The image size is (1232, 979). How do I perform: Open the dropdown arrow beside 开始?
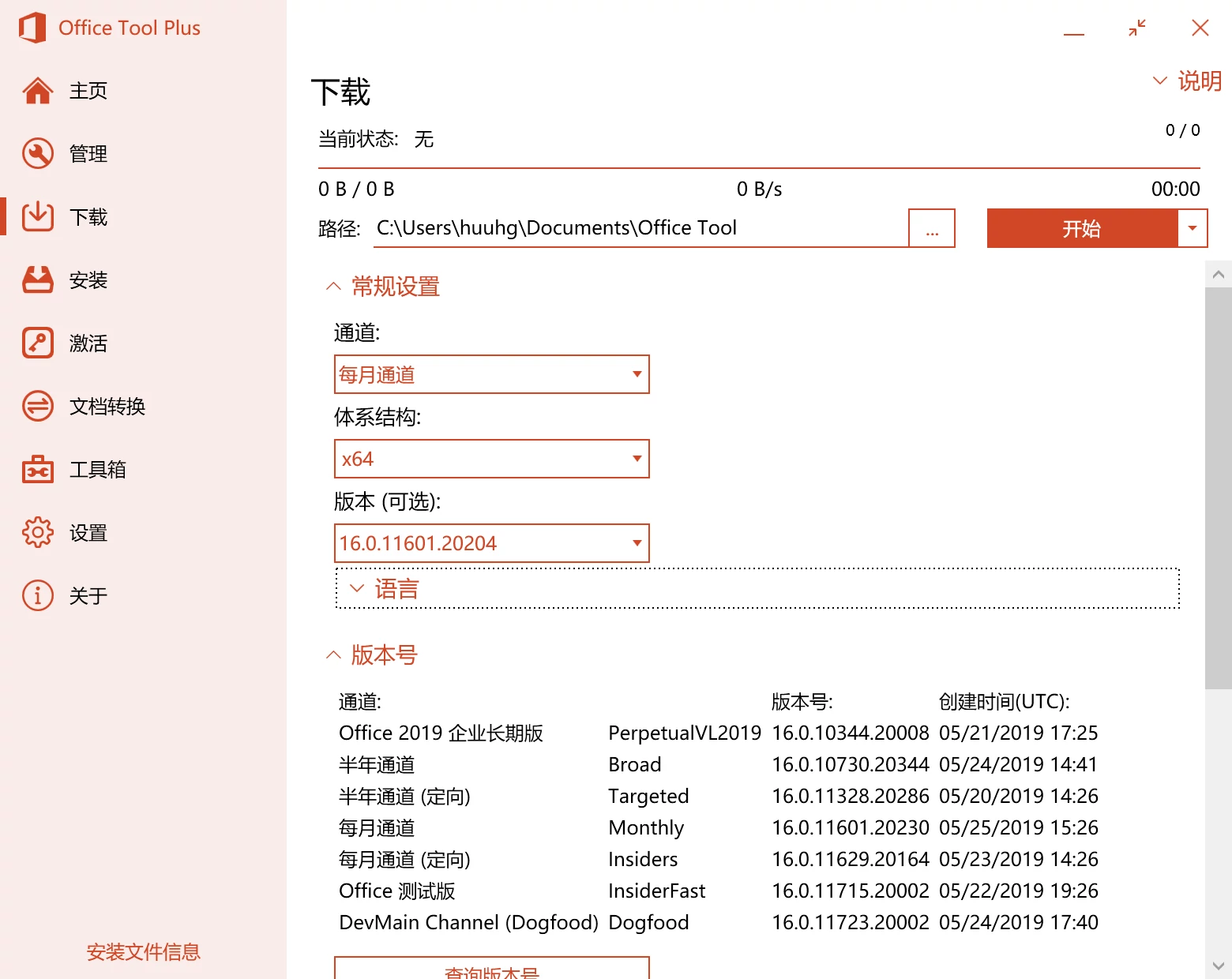(1193, 228)
